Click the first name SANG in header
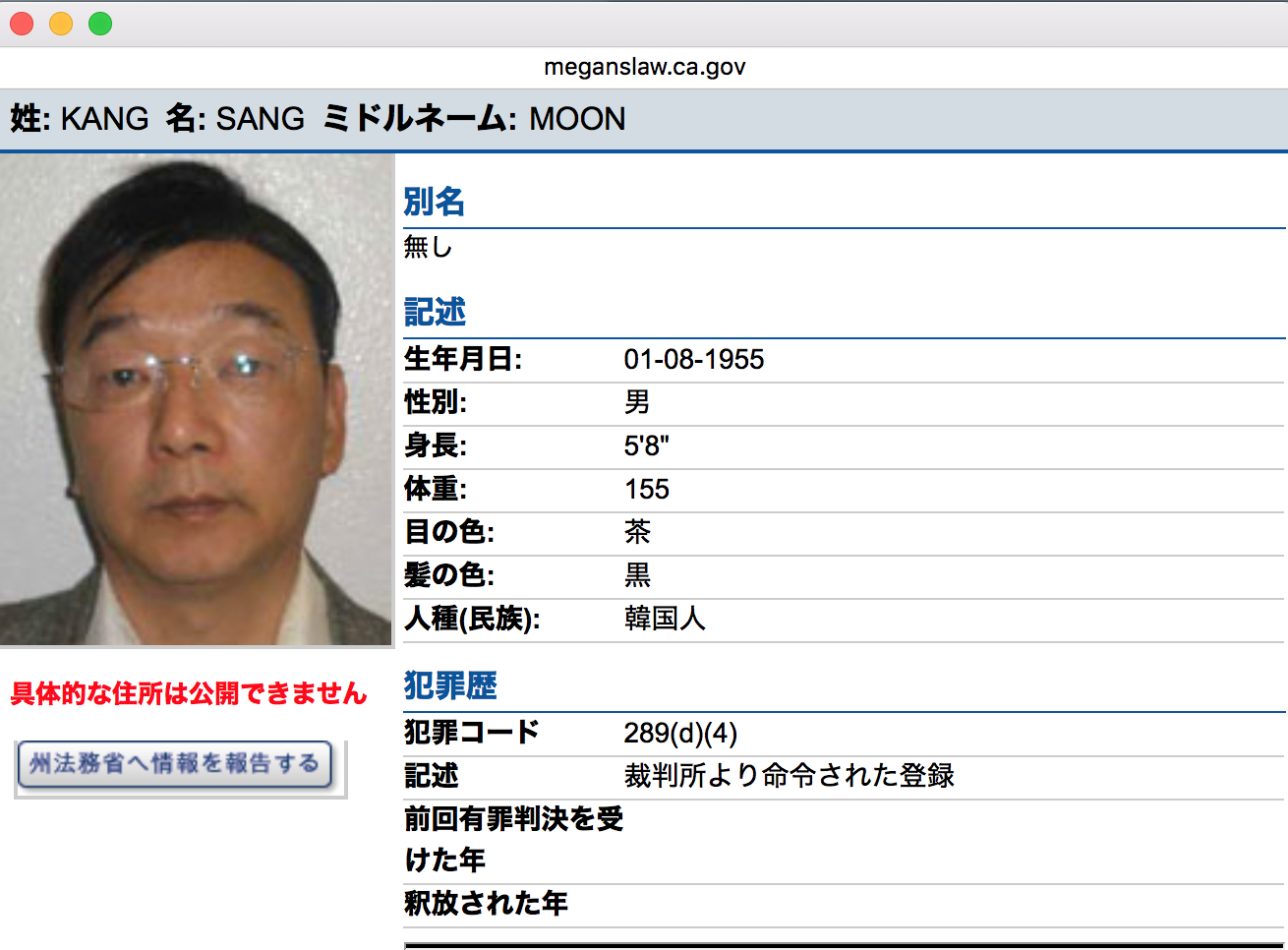The height and width of the screenshot is (950, 1288). pos(260,119)
